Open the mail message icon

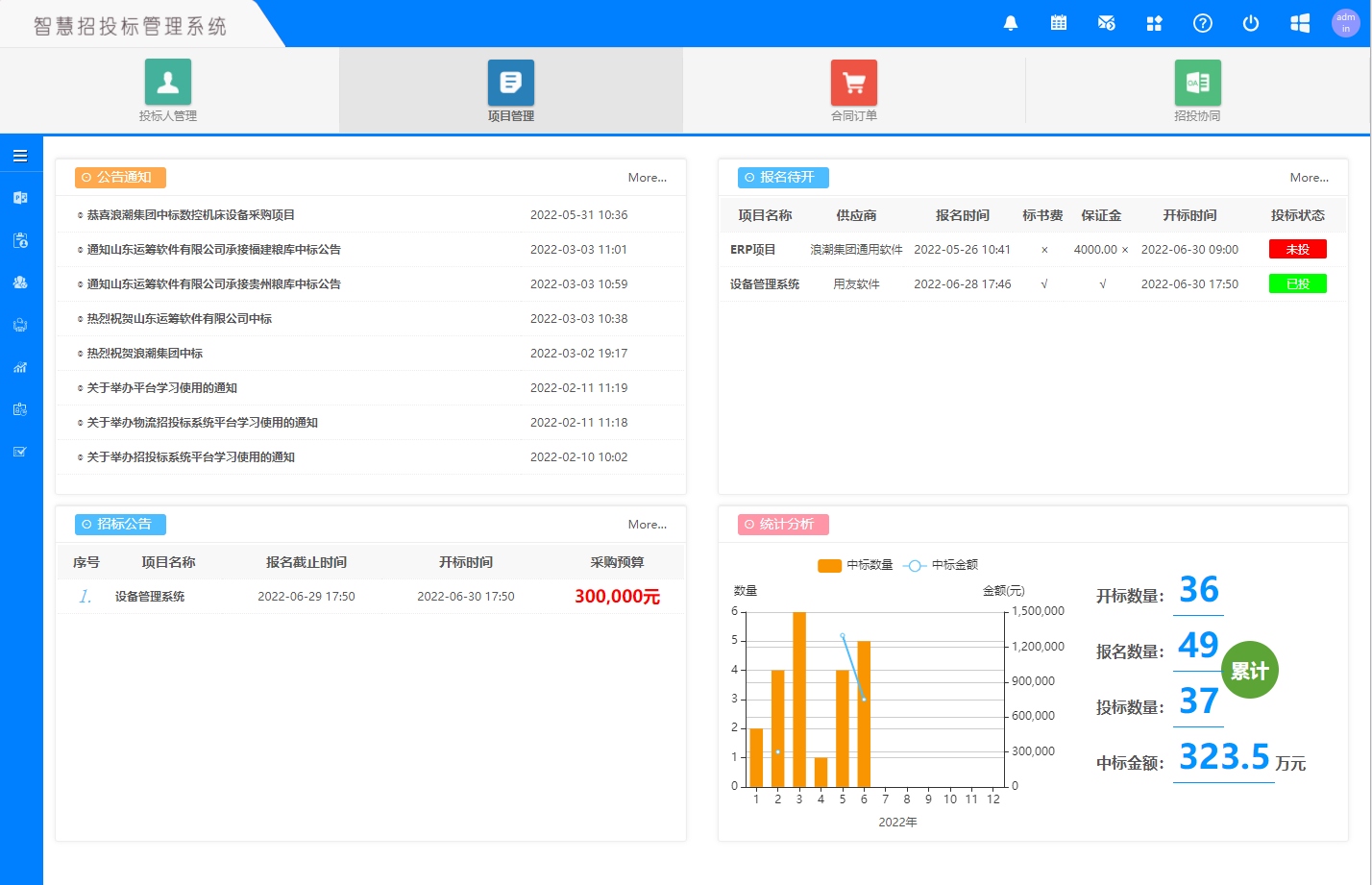(x=1107, y=23)
